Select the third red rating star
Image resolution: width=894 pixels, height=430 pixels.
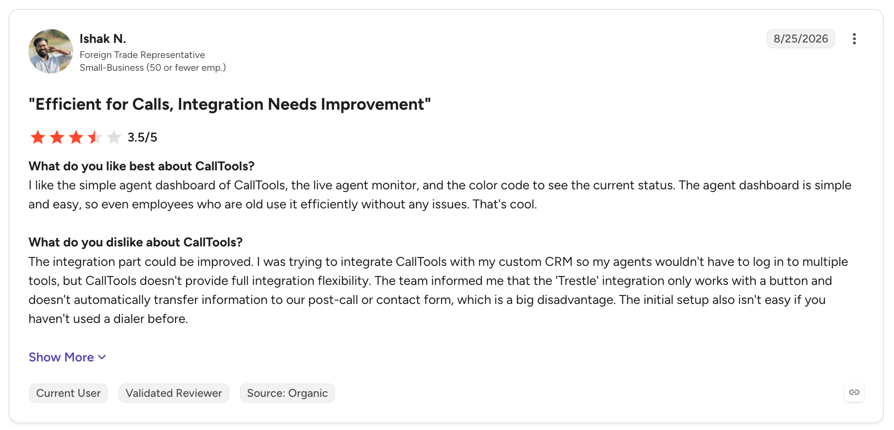point(76,137)
